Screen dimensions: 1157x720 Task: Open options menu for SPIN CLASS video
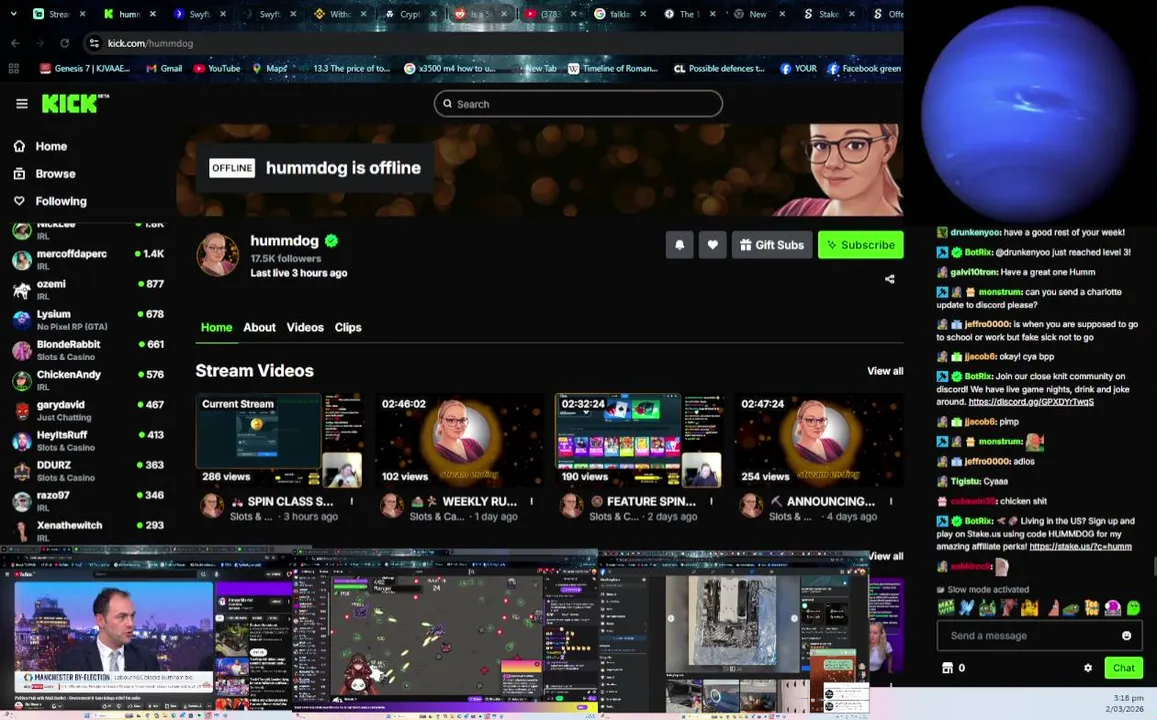click(352, 502)
